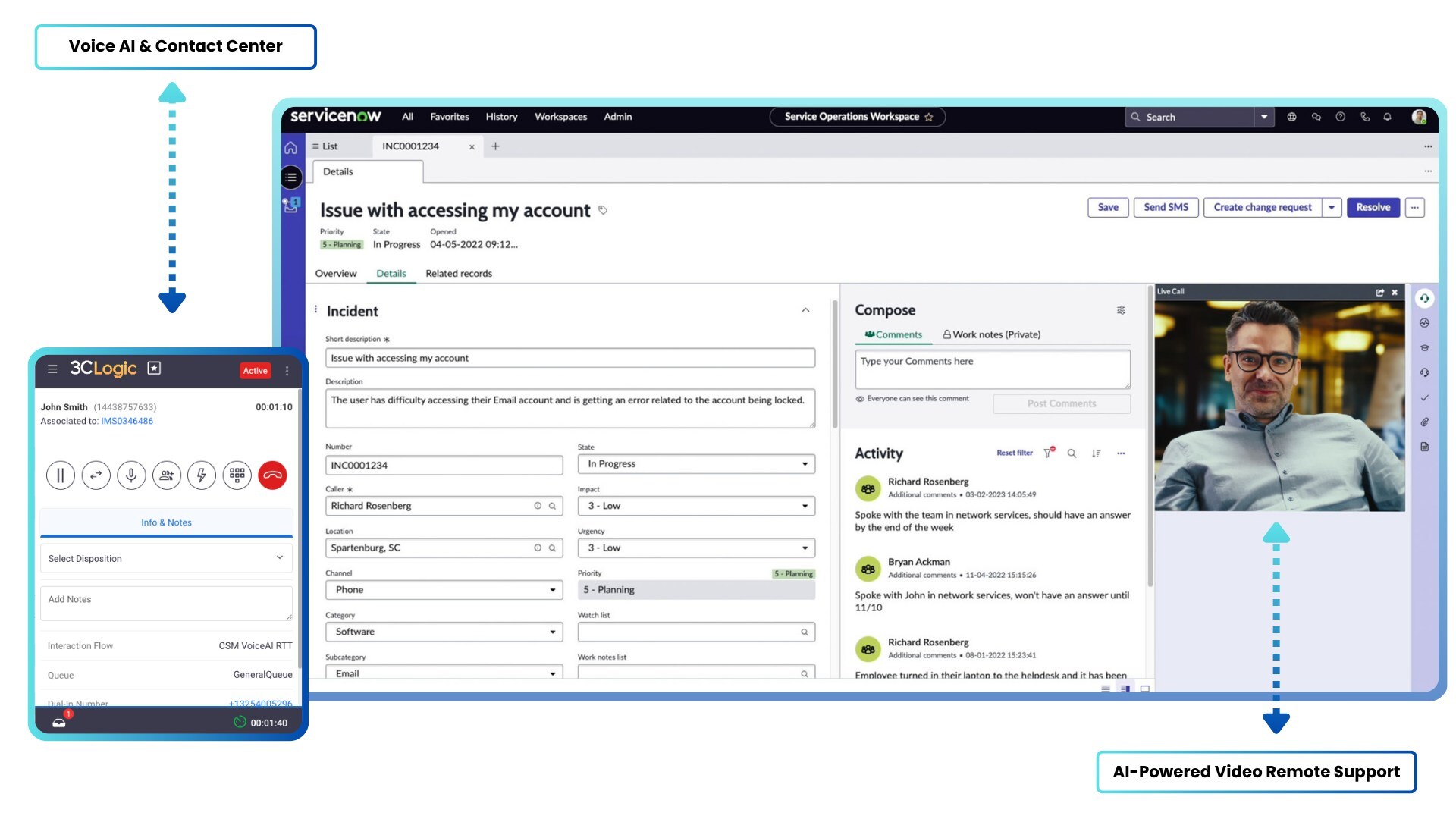Expand the Create change request dropdown arrow
This screenshot has height=819, width=1456.
(x=1332, y=208)
